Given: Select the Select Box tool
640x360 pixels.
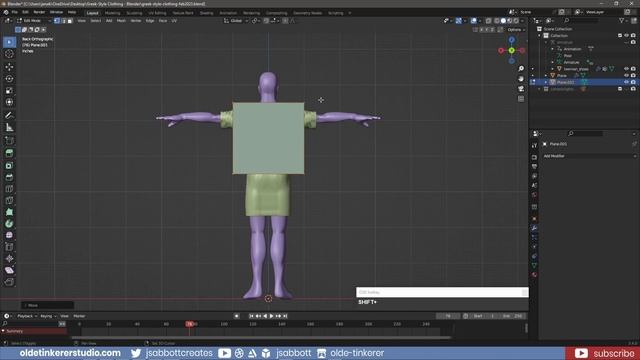Looking at the screenshot, I should click(x=9, y=42).
